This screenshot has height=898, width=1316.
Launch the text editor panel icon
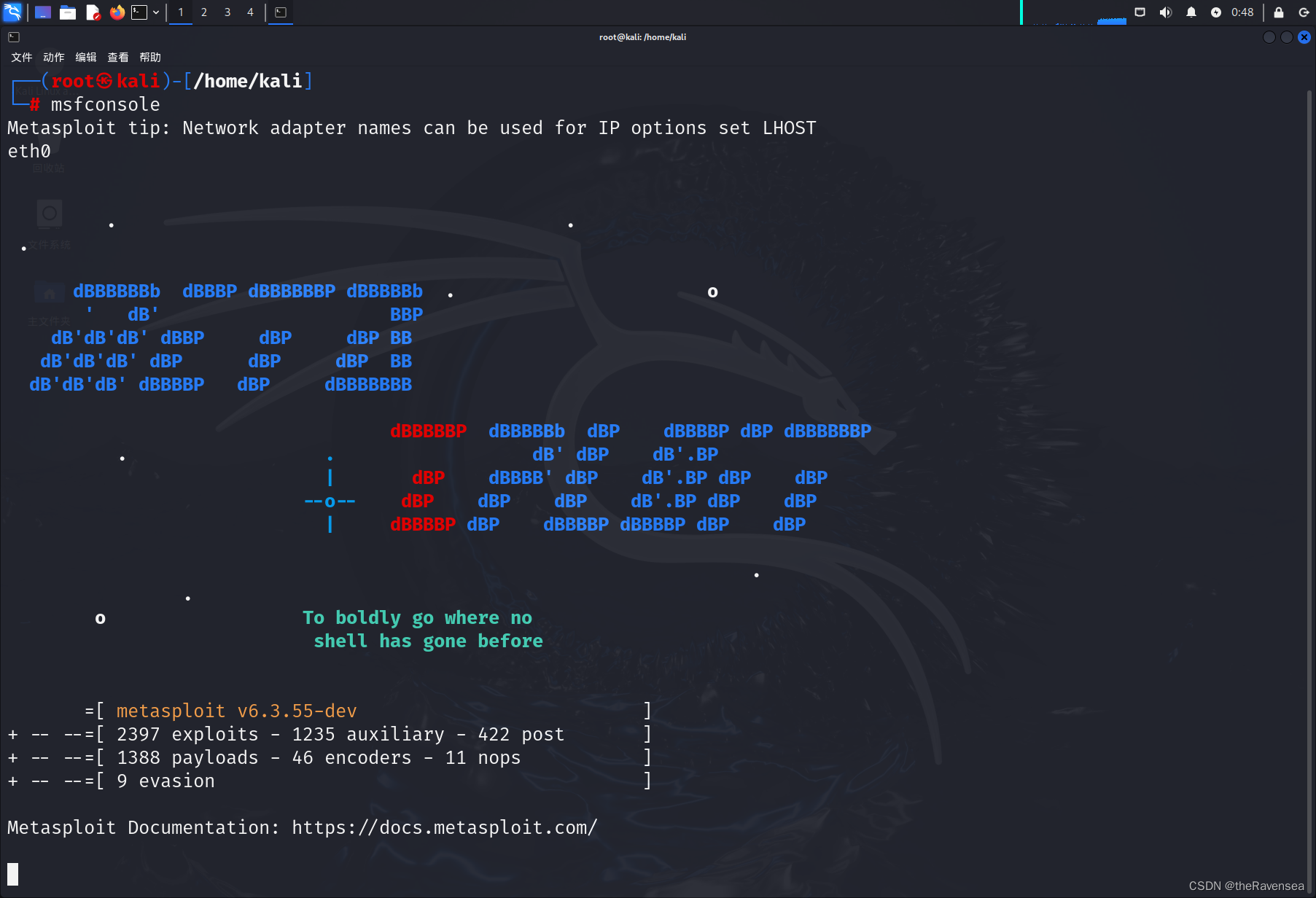click(93, 12)
